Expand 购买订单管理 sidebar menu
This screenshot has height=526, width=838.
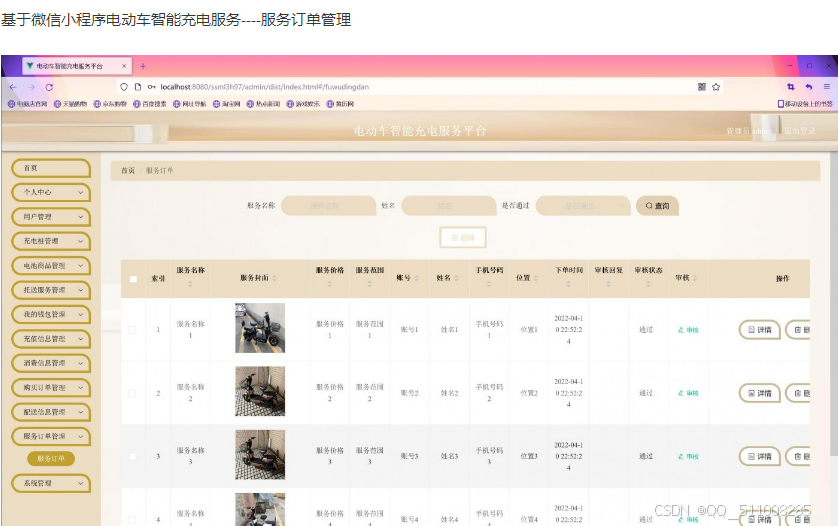50,388
